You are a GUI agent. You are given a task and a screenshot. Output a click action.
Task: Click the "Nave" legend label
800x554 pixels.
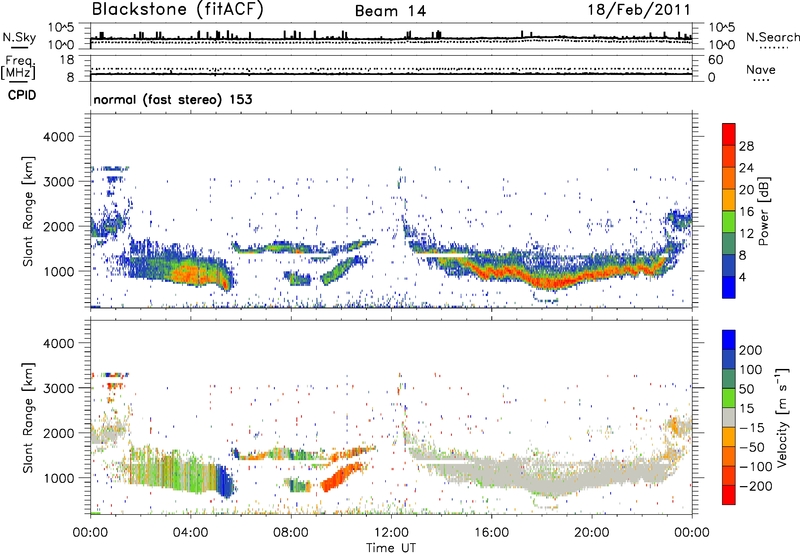coord(760,69)
